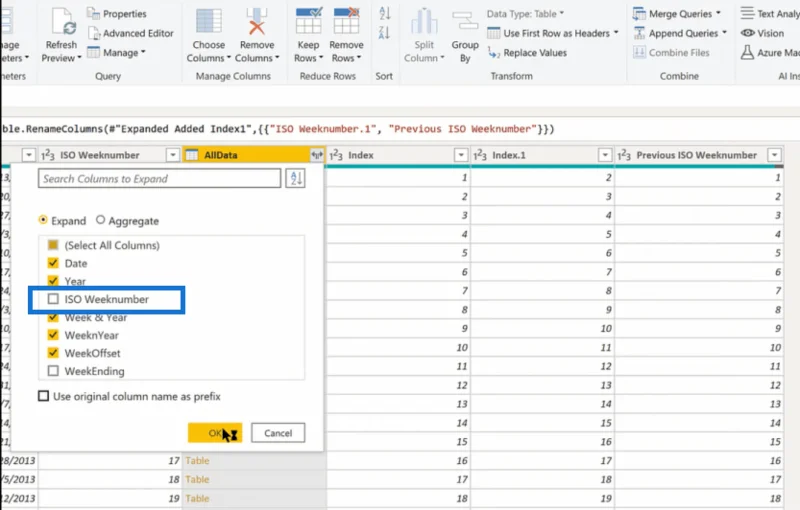Select the Aggregate radio option
The width and height of the screenshot is (800, 510).
tap(101, 220)
